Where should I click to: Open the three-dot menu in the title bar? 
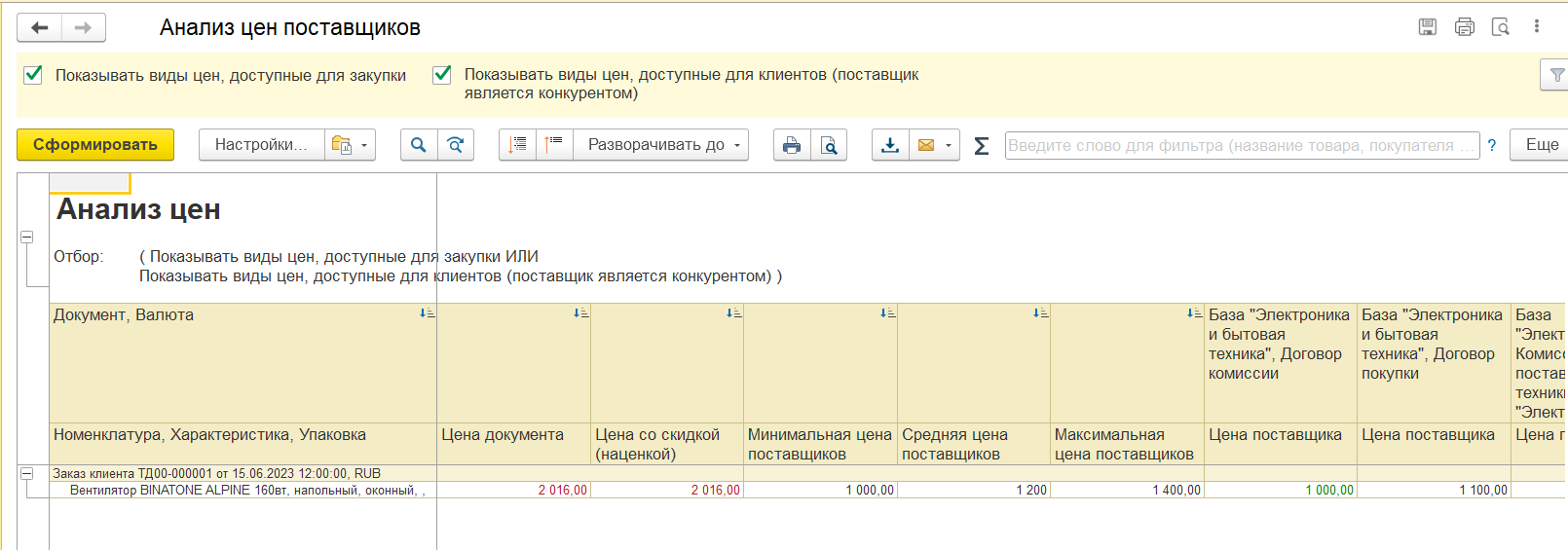pyautogui.click(x=1537, y=27)
